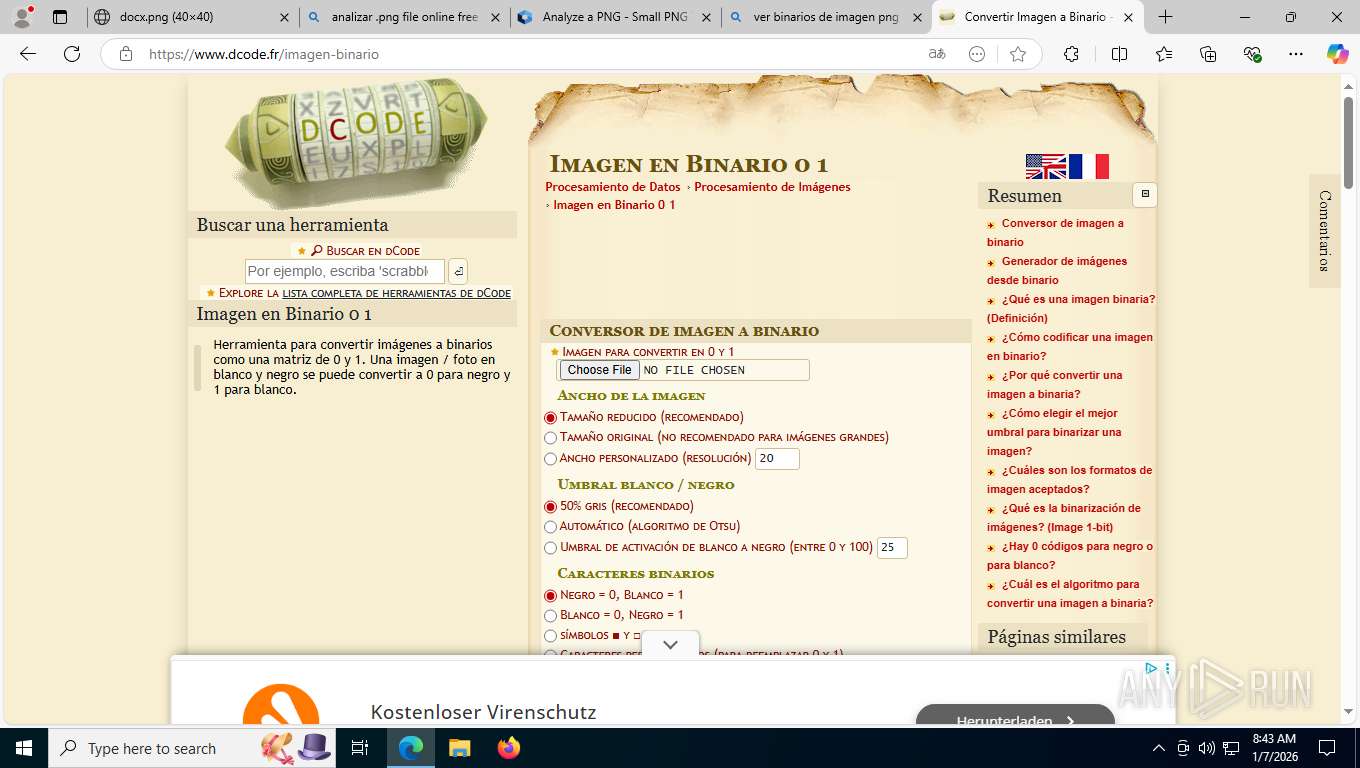Open the browser profile icon
Screen dimensions: 1360x768
point(22,17)
